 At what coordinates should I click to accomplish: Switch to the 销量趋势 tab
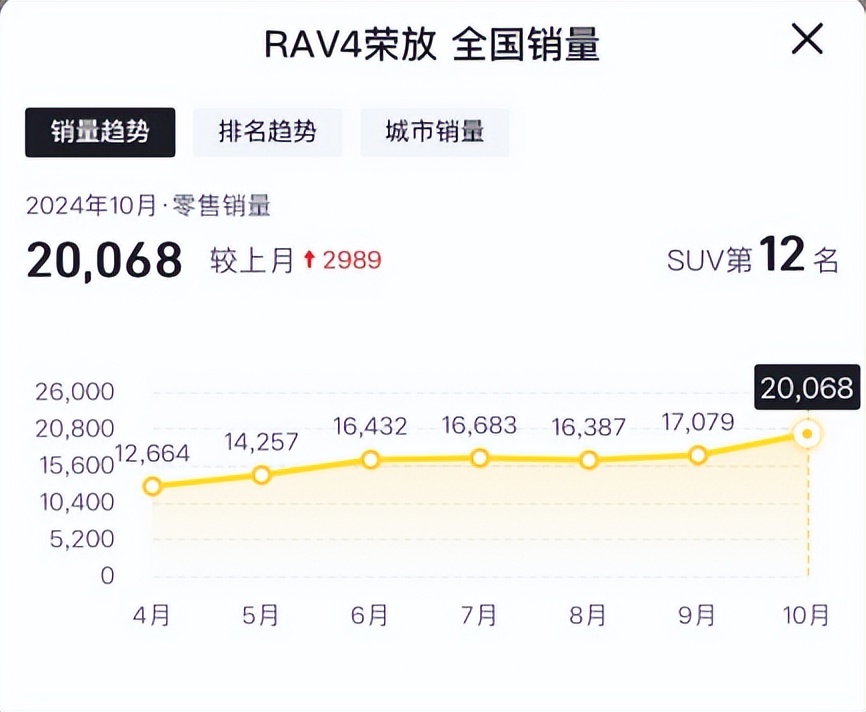(100, 132)
